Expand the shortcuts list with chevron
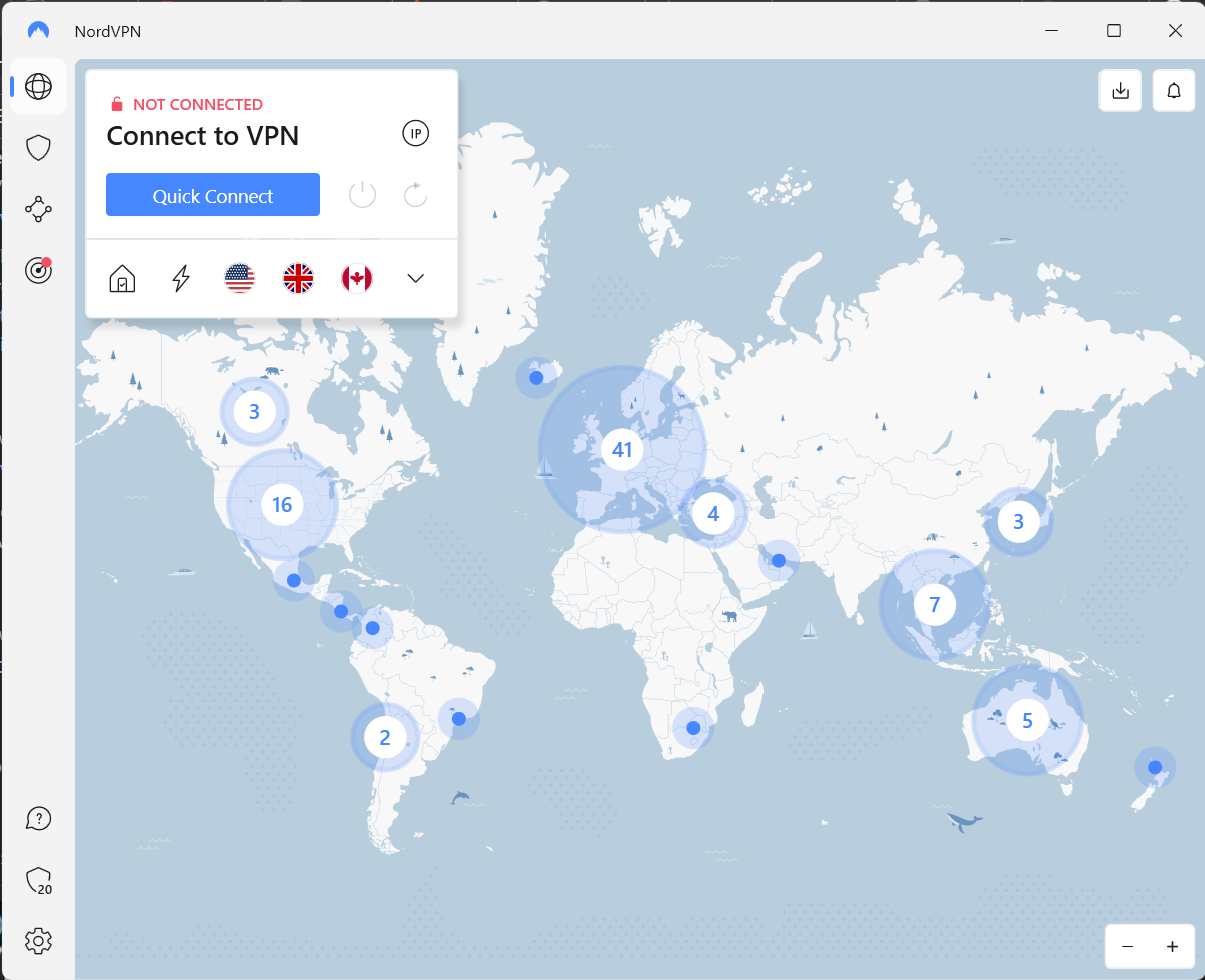Image resolution: width=1205 pixels, height=980 pixels. (416, 278)
